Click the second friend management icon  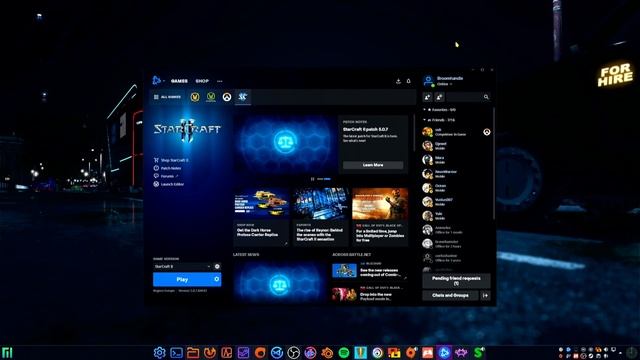point(439,97)
